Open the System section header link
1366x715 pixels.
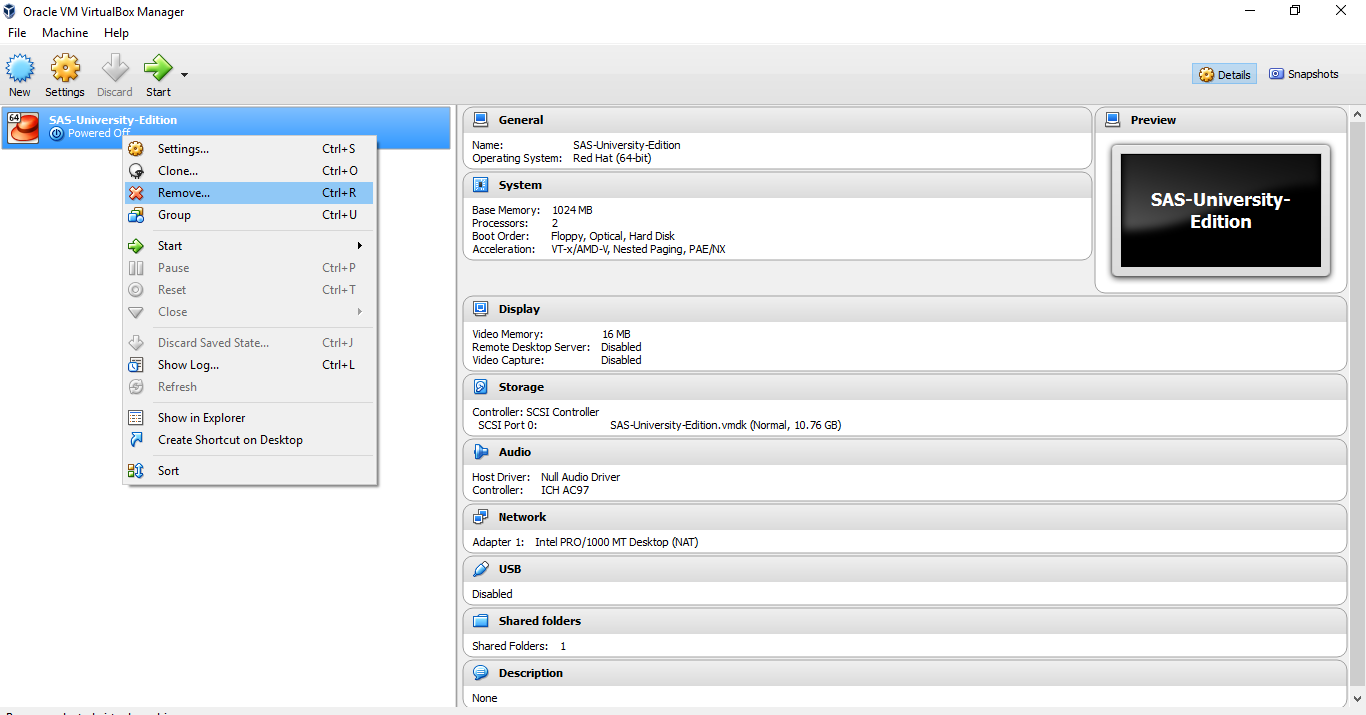pos(520,185)
